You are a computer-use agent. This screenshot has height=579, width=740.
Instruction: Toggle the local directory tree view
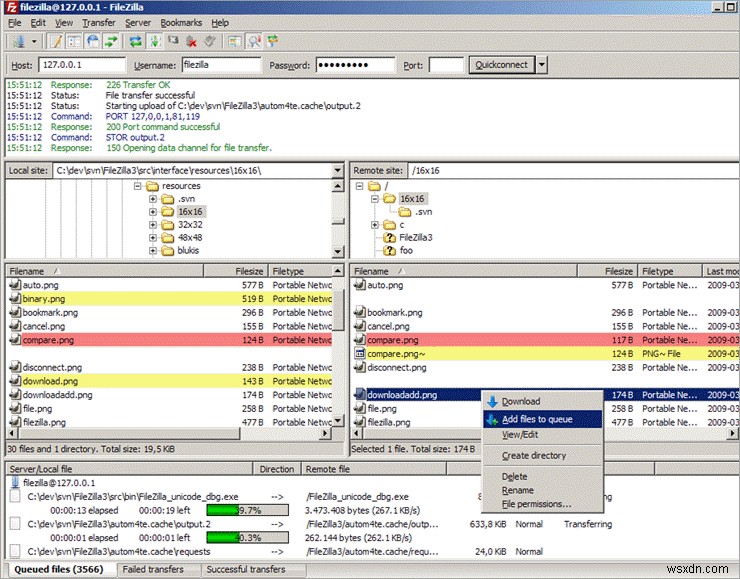[x=72, y=41]
